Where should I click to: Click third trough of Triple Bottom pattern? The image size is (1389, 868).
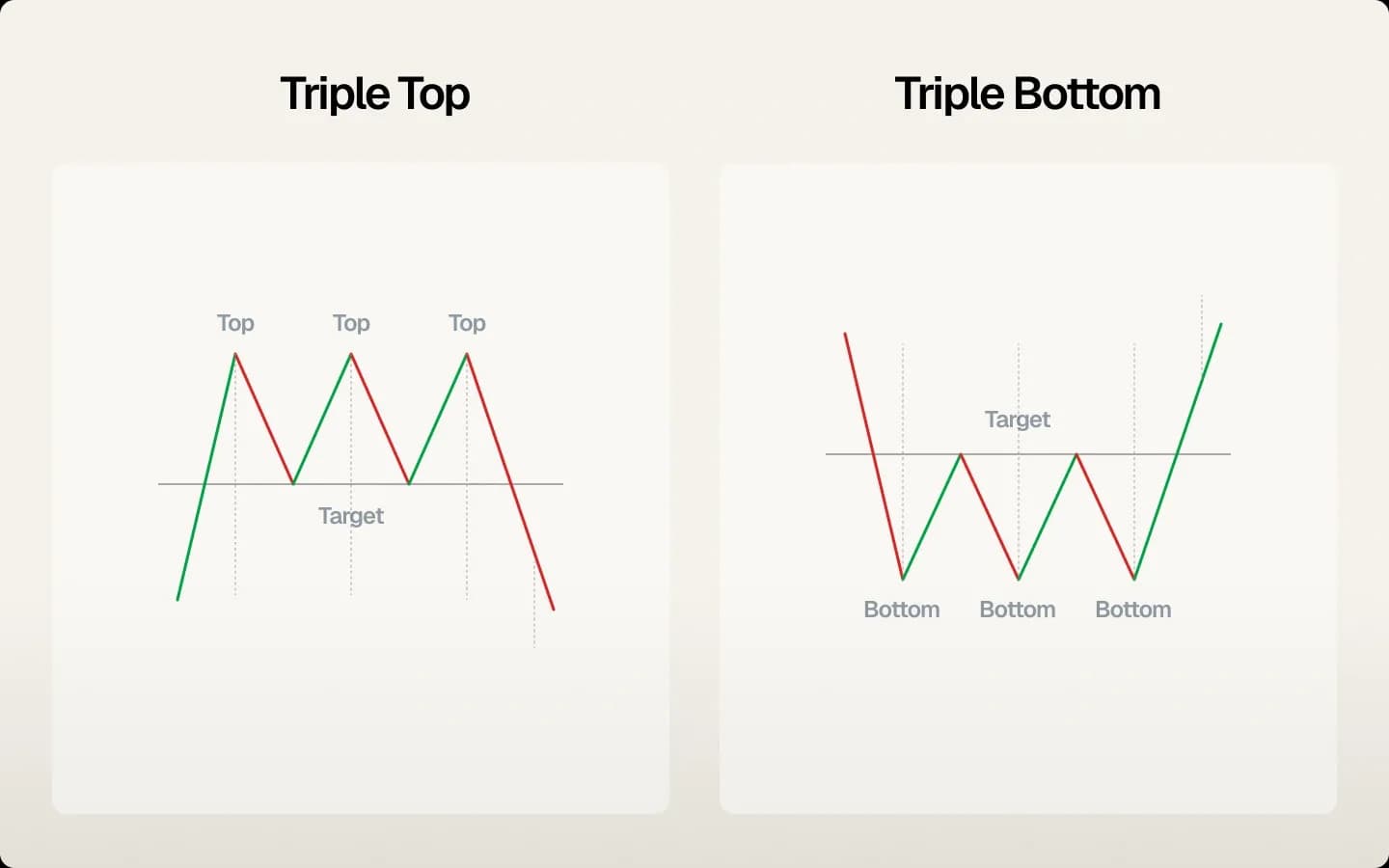coord(1134,579)
